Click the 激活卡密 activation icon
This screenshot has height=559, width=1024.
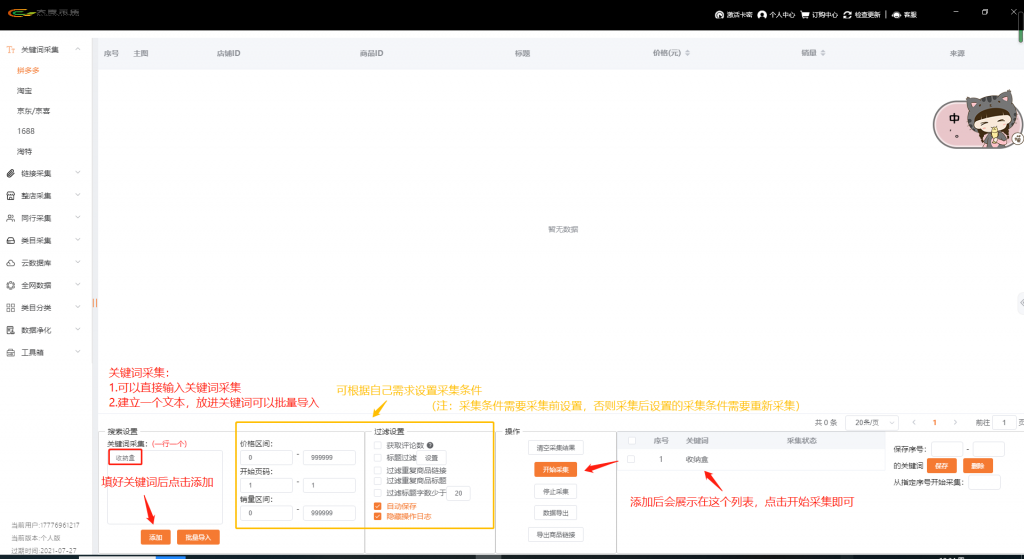tap(719, 14)
